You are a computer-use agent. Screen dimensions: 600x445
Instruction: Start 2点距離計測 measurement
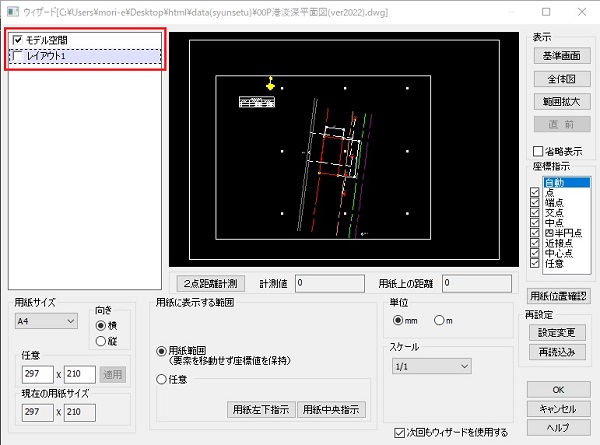tap(210, 284)
